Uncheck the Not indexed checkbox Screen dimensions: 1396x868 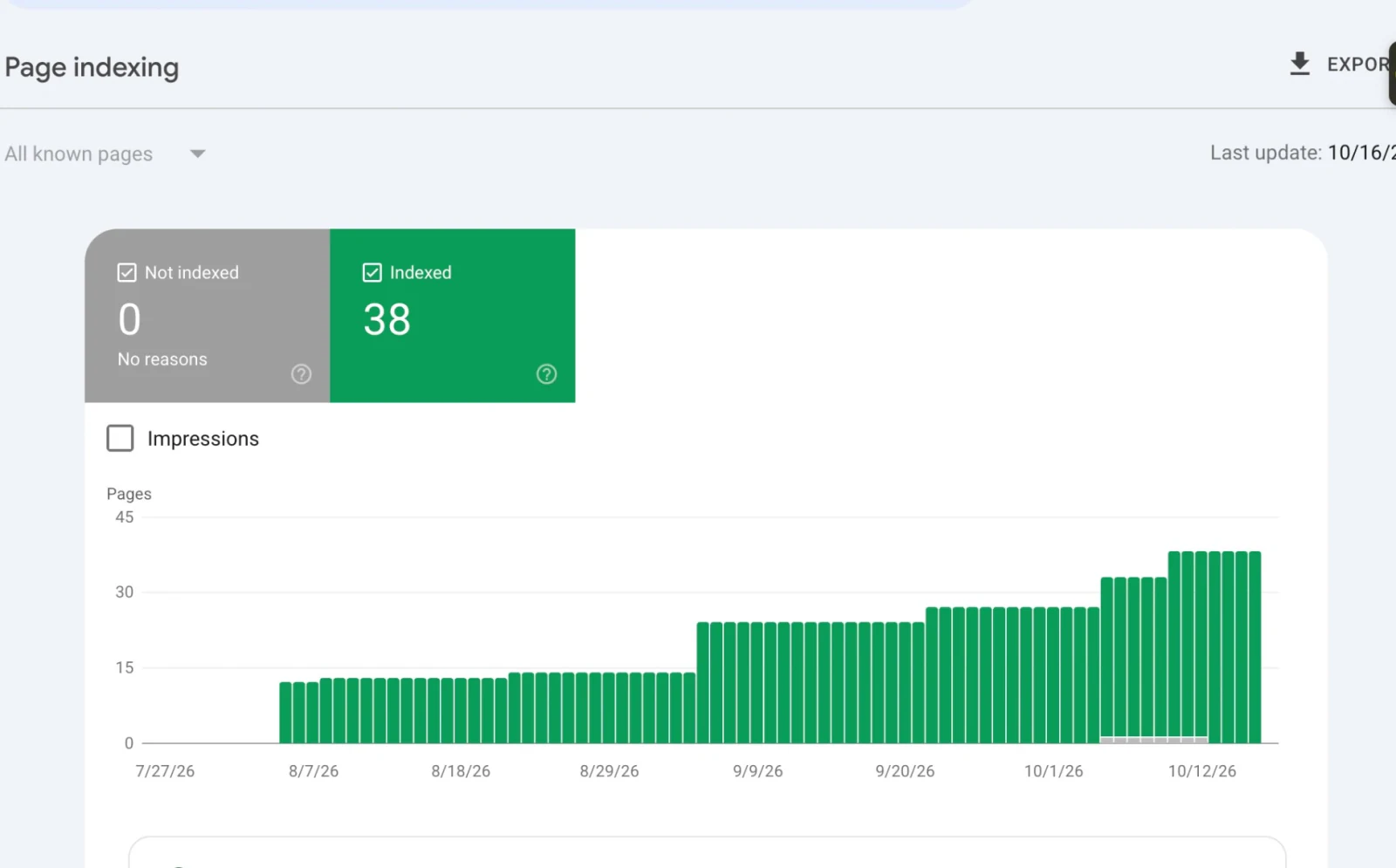pyautogui.click(x=127, y=272)
